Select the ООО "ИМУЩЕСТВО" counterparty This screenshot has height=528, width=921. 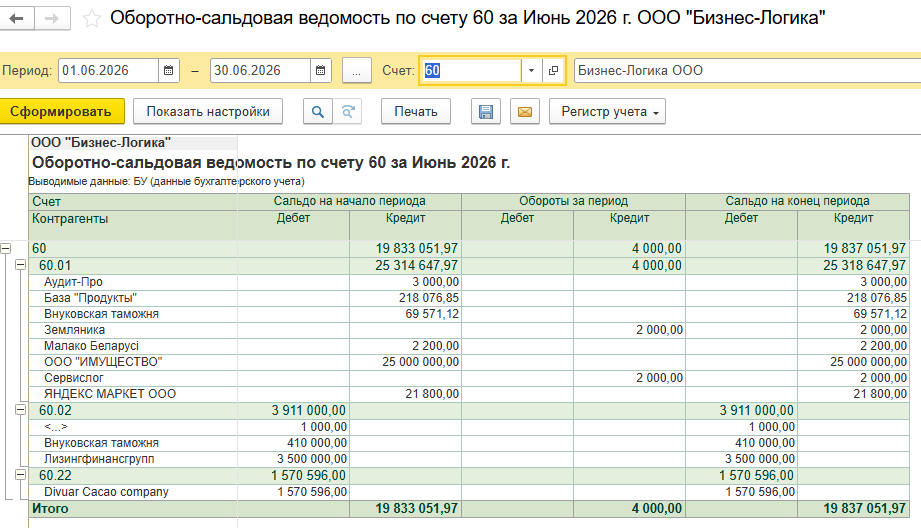coord(103,362)
